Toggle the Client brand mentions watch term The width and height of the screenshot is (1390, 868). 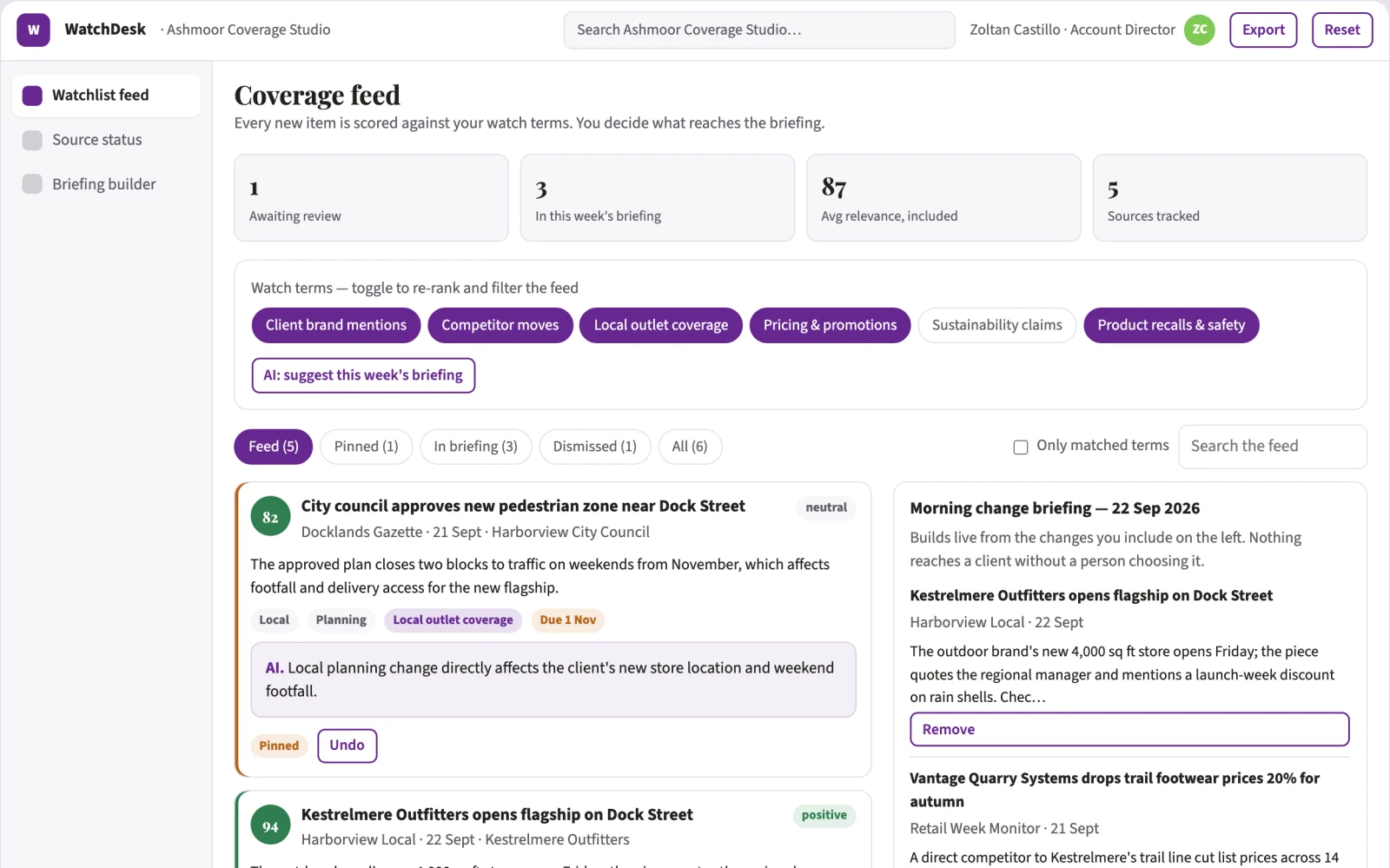[336, 325]
